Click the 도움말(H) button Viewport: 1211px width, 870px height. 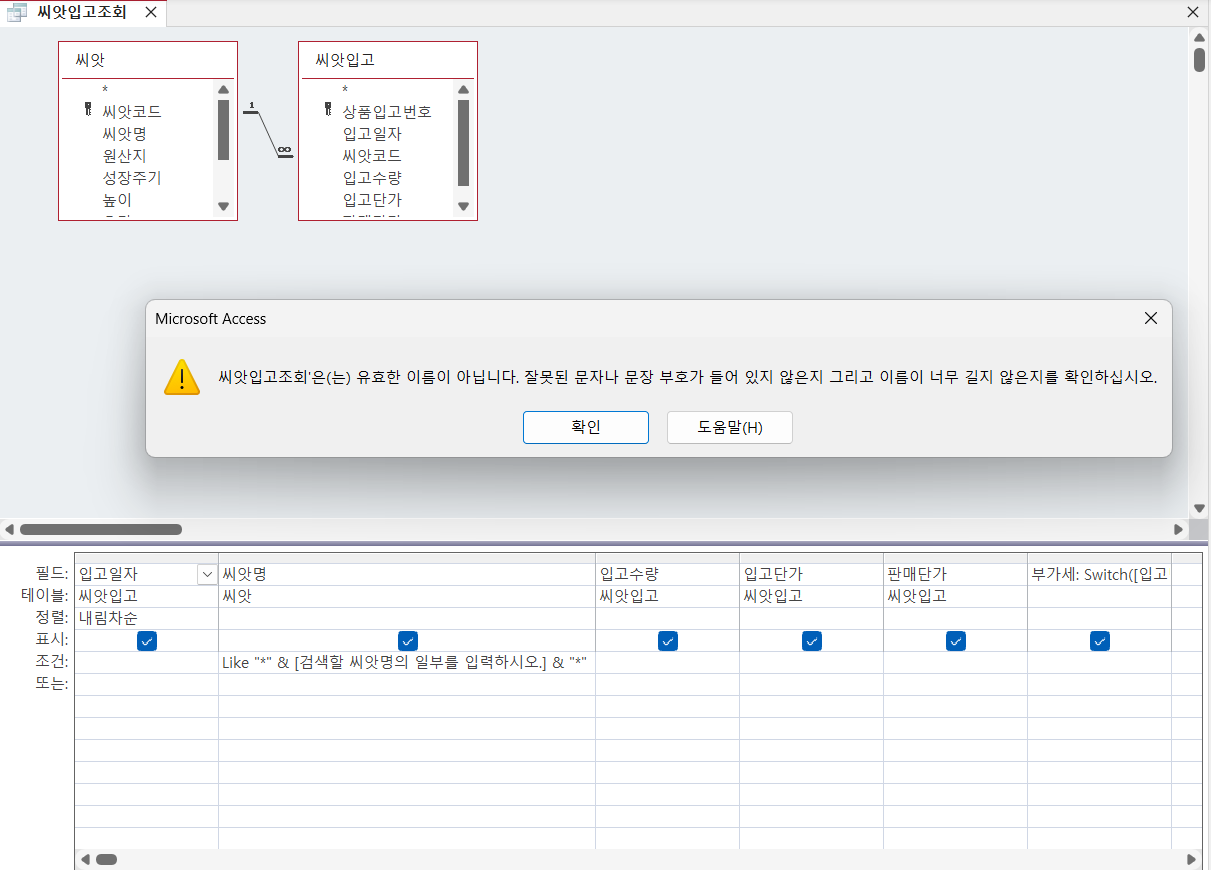(729, 427)
